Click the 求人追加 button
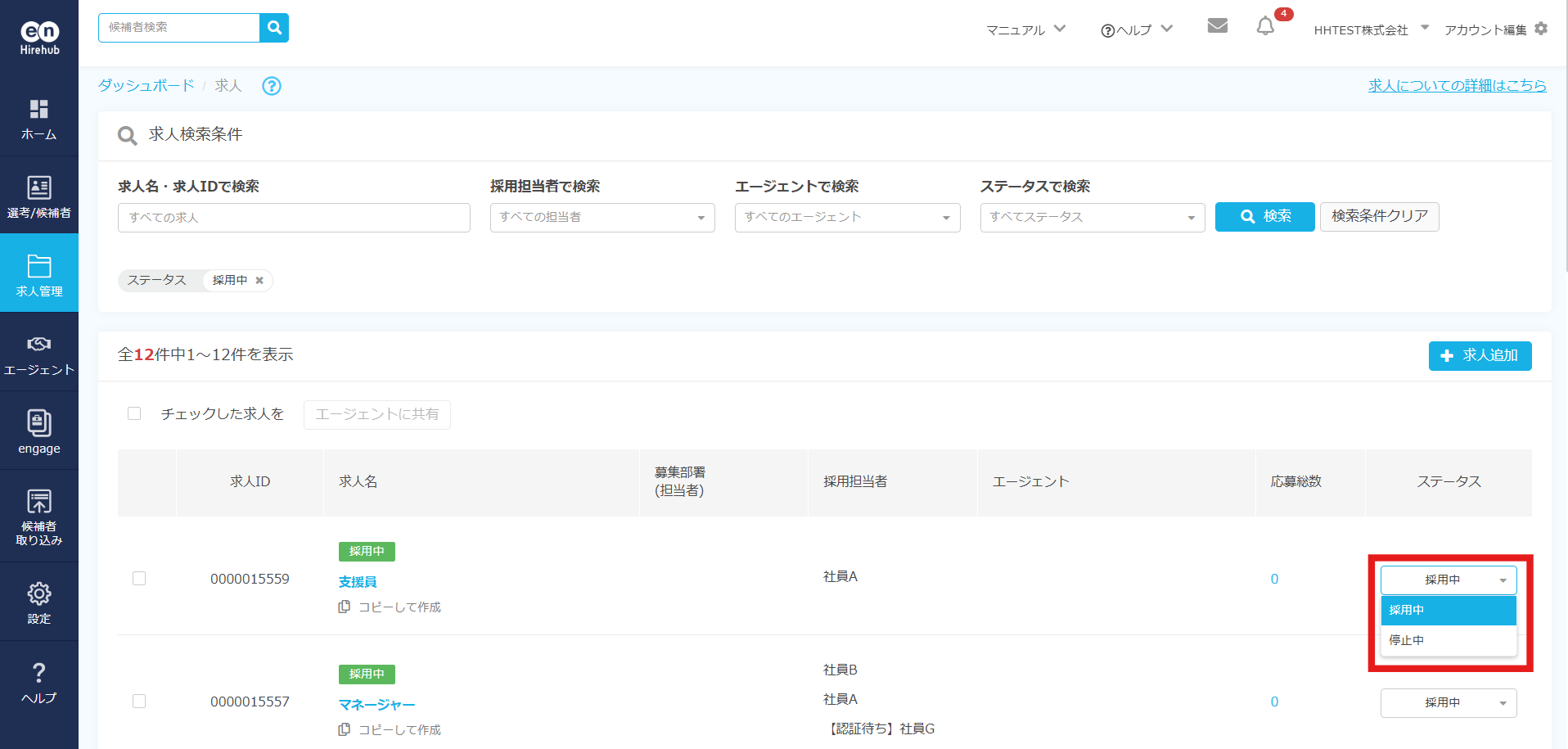 point(1480,356)
